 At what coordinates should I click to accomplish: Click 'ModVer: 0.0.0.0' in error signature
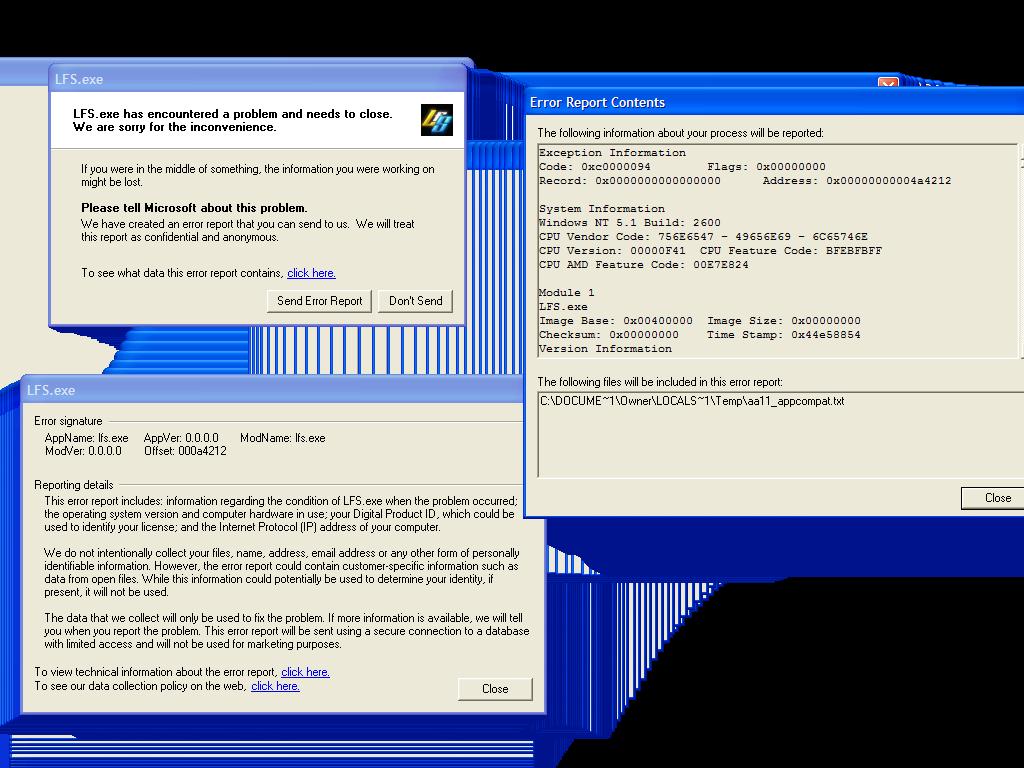pos(83,451)
